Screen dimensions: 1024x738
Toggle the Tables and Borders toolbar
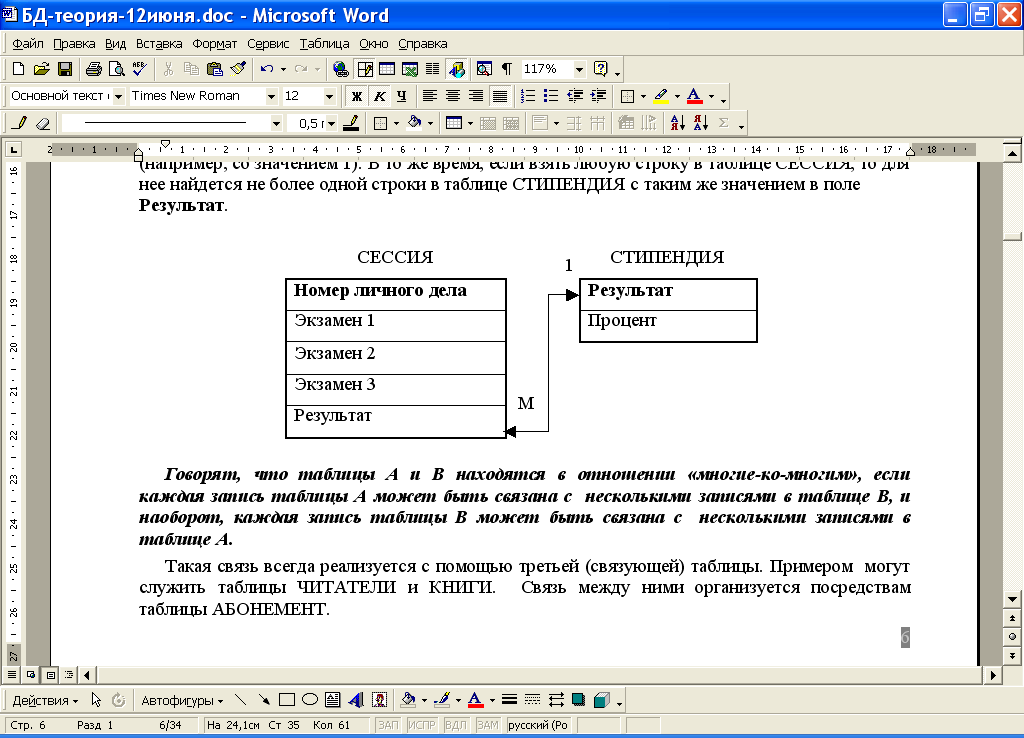point(364,69)
